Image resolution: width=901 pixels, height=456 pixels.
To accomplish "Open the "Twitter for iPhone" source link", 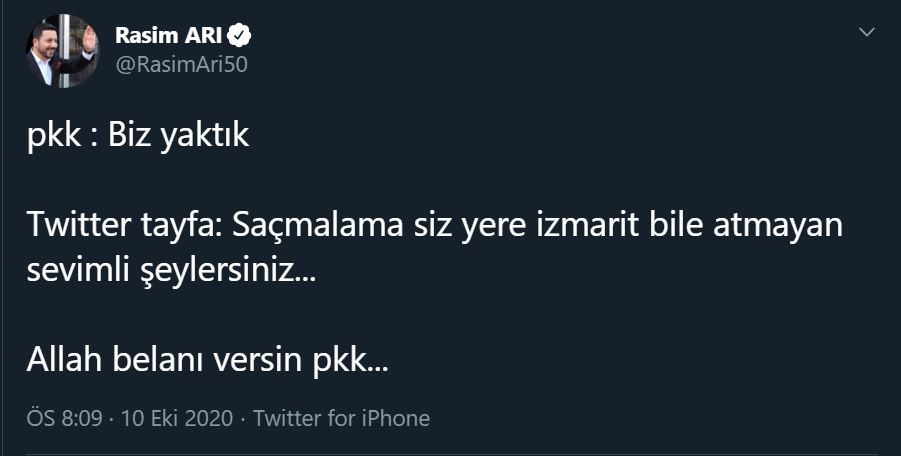I will tap(341, 418).
